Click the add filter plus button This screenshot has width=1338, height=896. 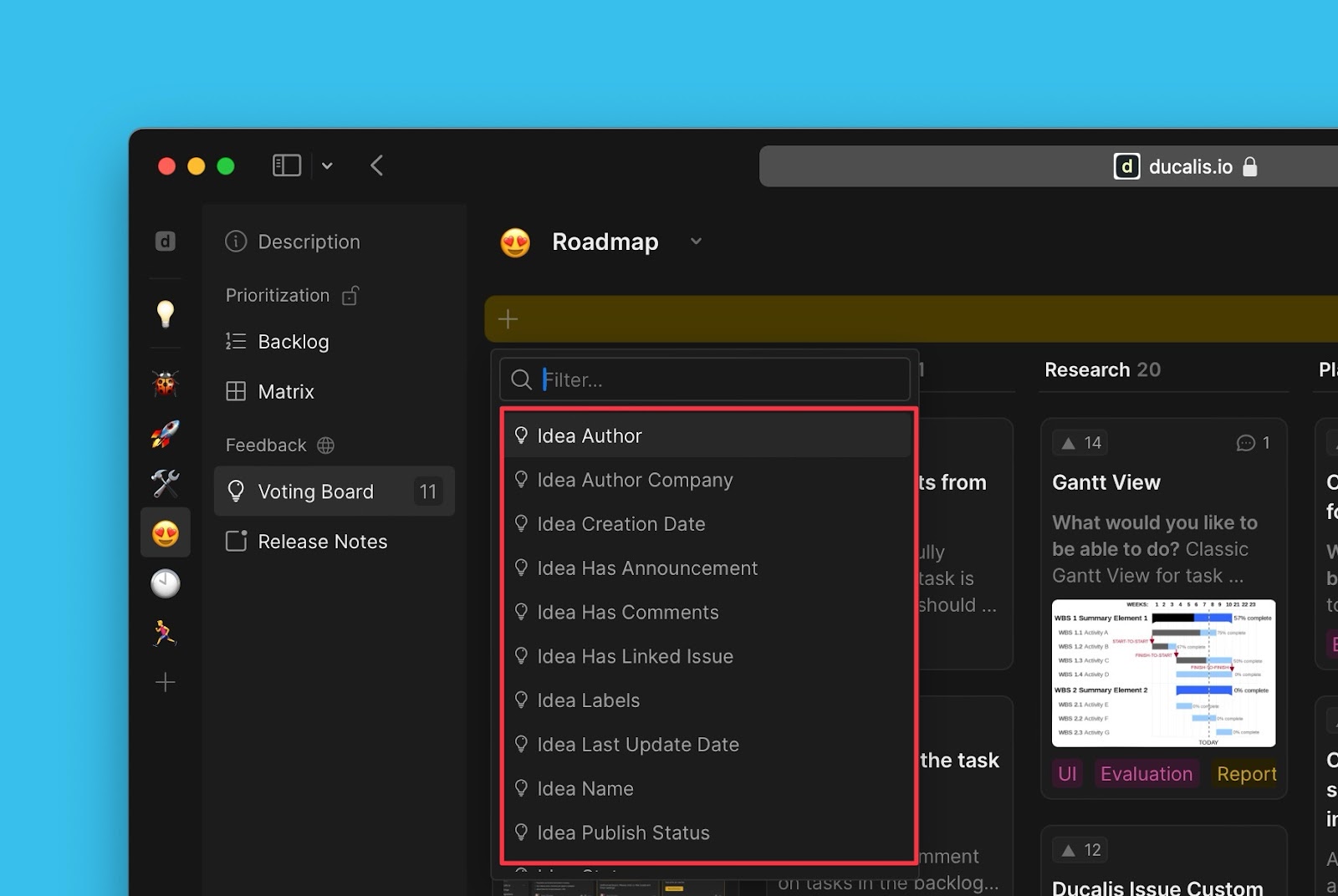tap(508, 319)
